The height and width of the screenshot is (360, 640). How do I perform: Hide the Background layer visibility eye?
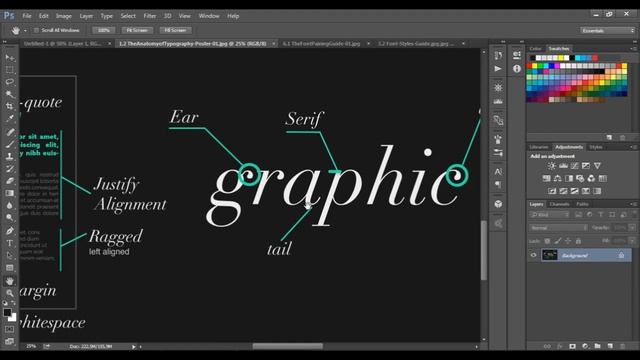point(533,255)
